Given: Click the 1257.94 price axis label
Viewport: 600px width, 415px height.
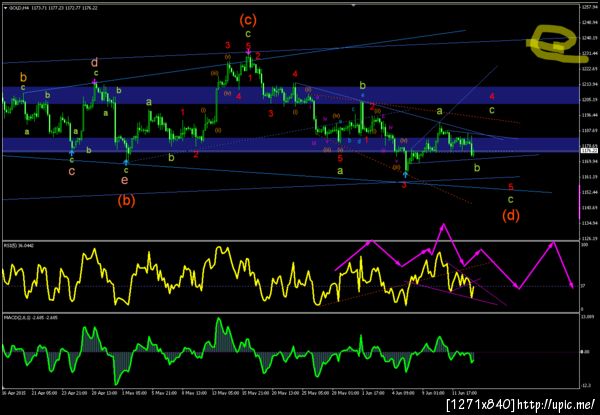Looking at the screenshot, I should [590, 7].
